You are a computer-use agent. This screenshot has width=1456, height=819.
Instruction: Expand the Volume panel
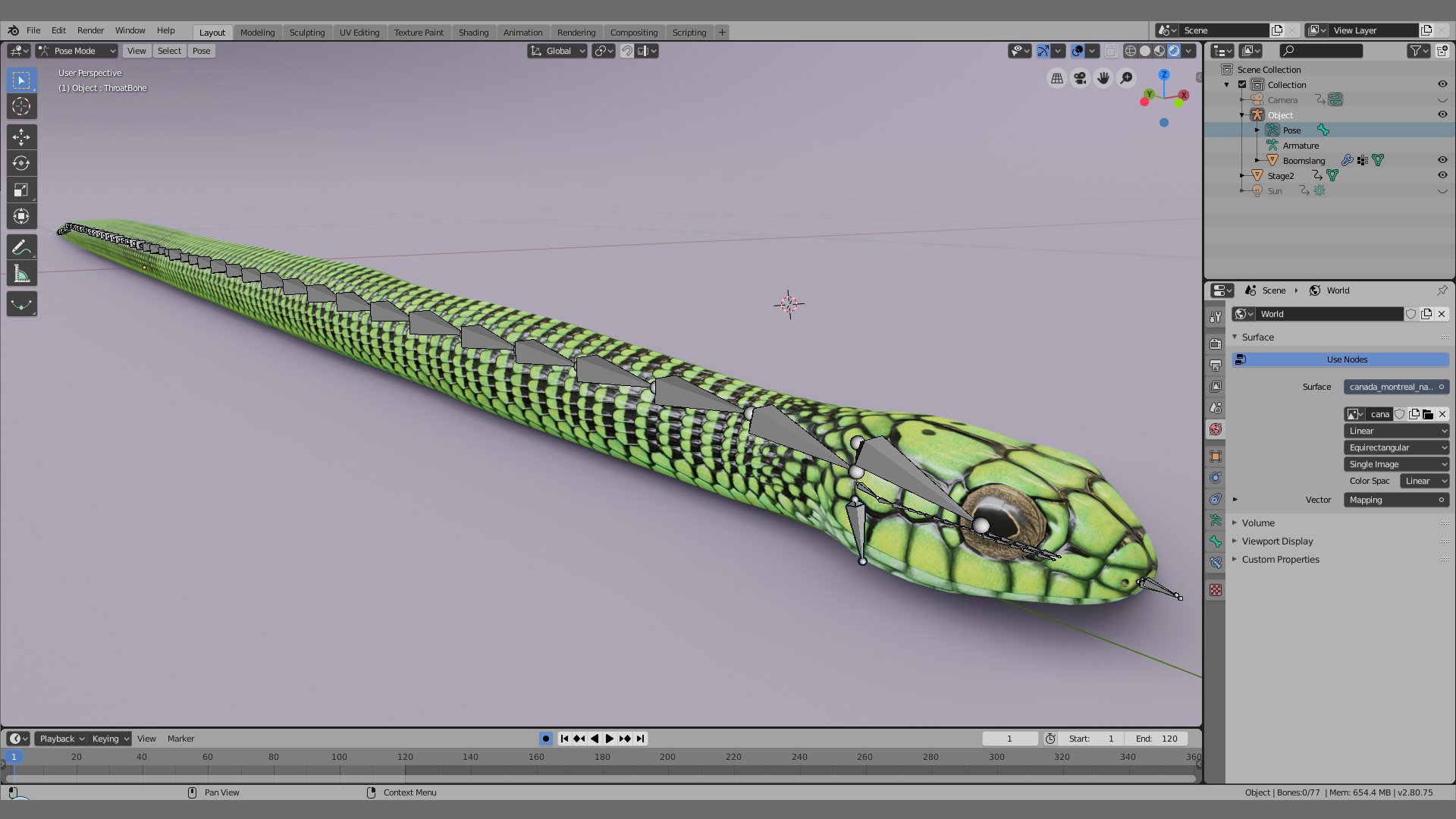[x=1258, y=523]
